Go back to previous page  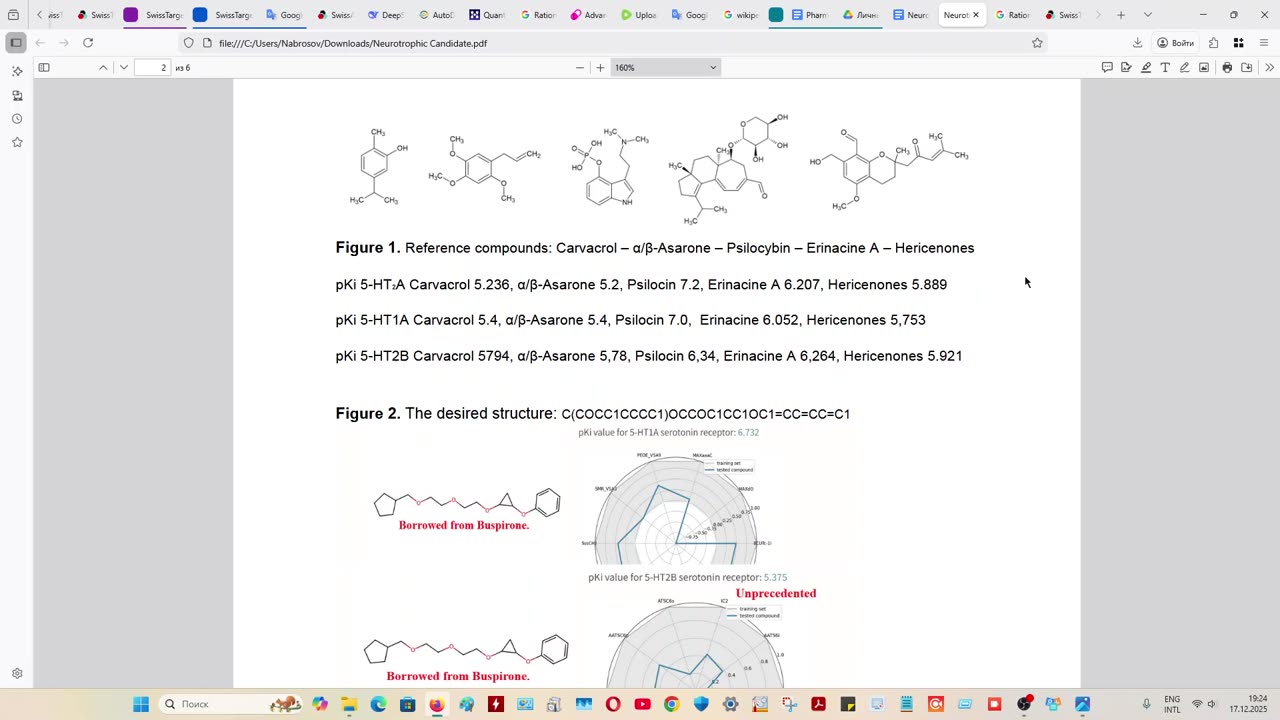tap(40, 43)
